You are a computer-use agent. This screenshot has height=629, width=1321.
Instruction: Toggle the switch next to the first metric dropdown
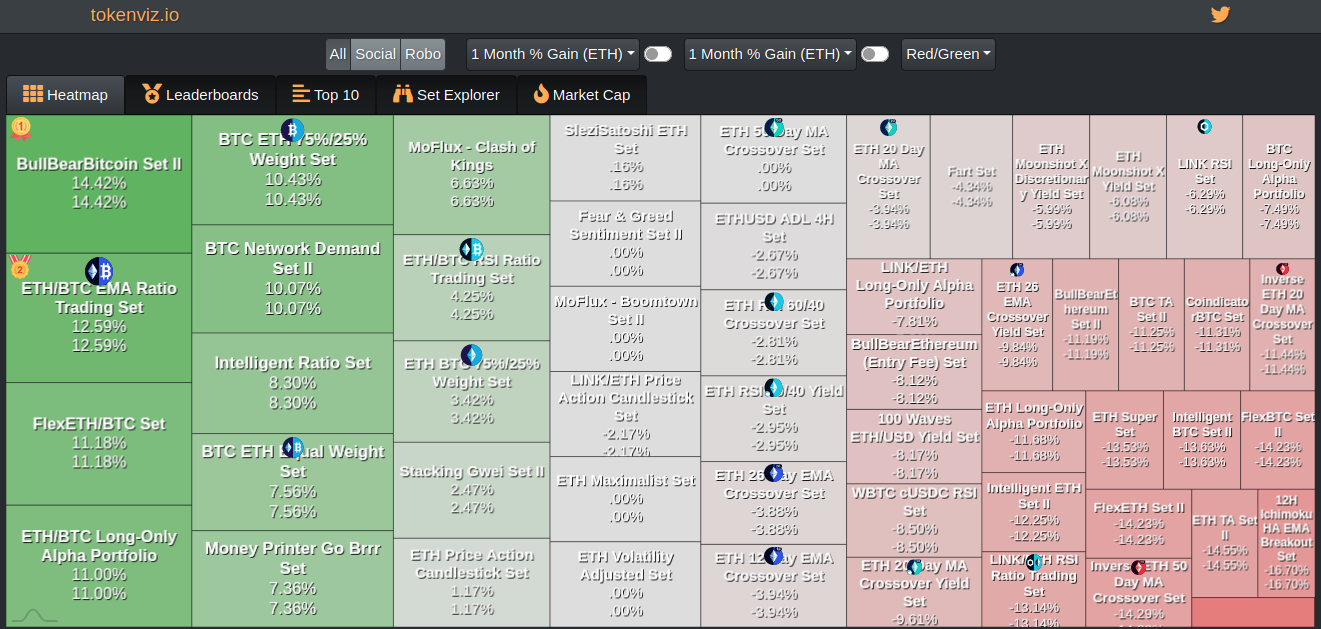658,54
